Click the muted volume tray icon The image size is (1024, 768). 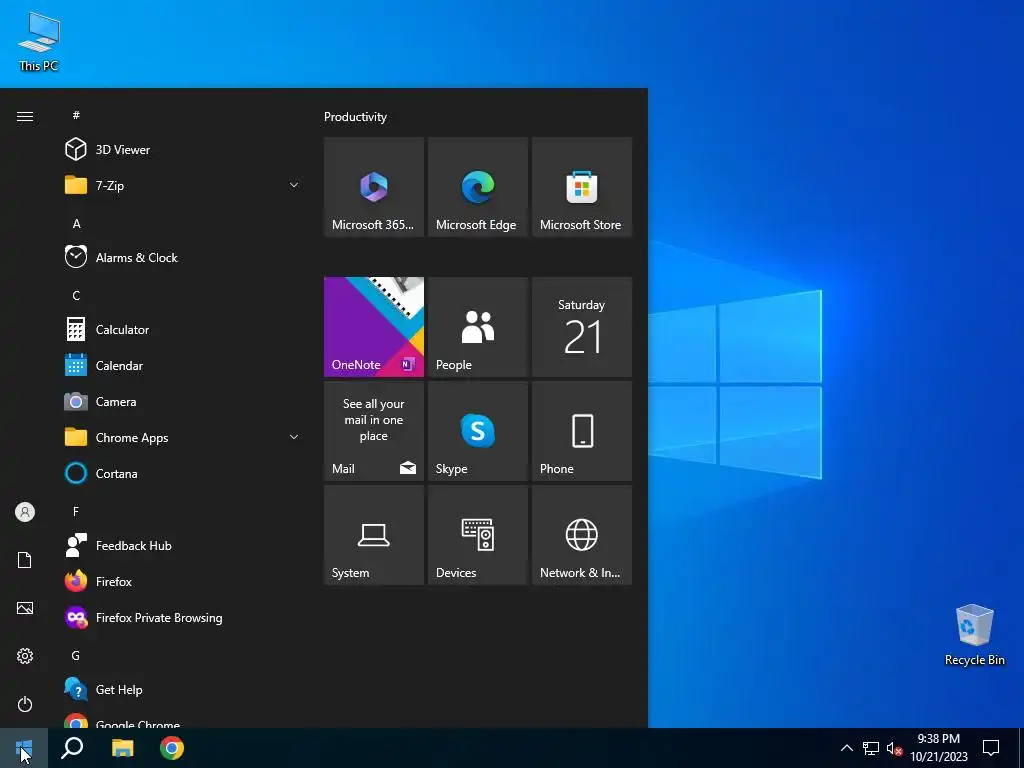(894, 748)
